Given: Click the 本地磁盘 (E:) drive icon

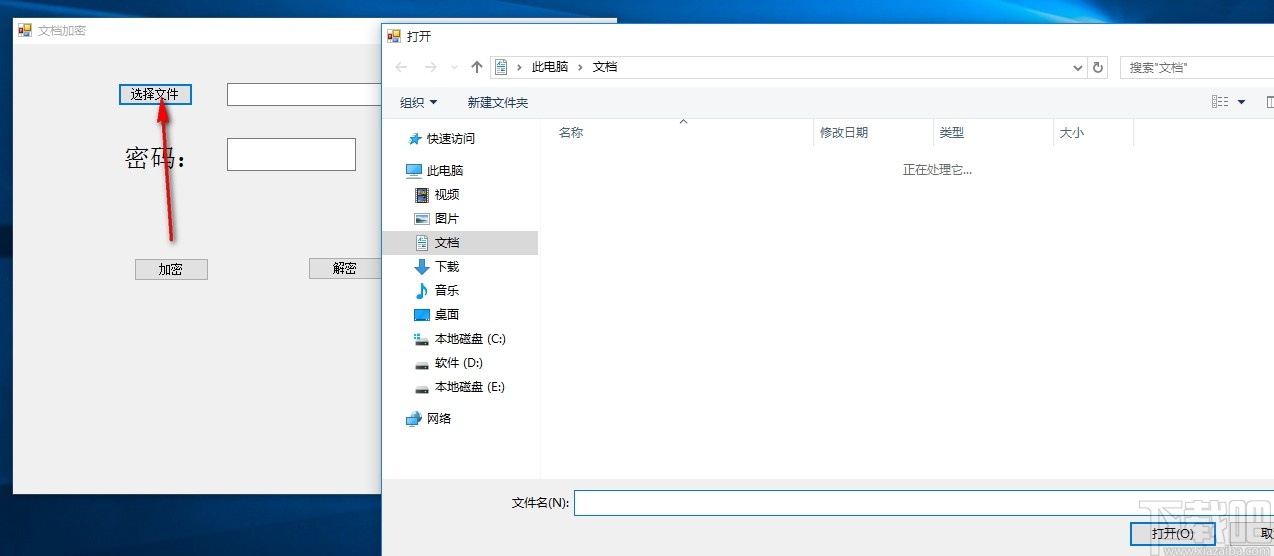Looking at the screenshot, I should click(x=422, y=387).
